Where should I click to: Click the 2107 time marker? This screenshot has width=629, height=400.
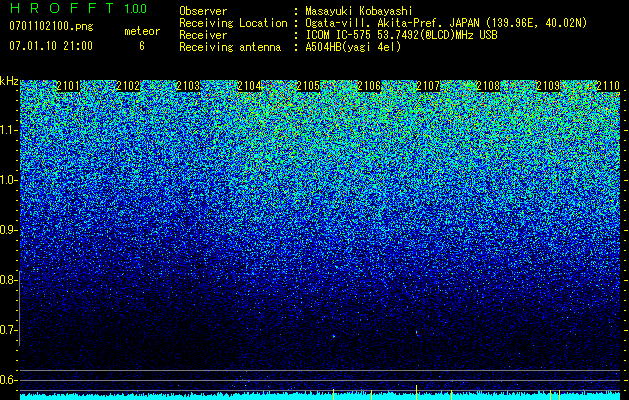coord(428,86)
